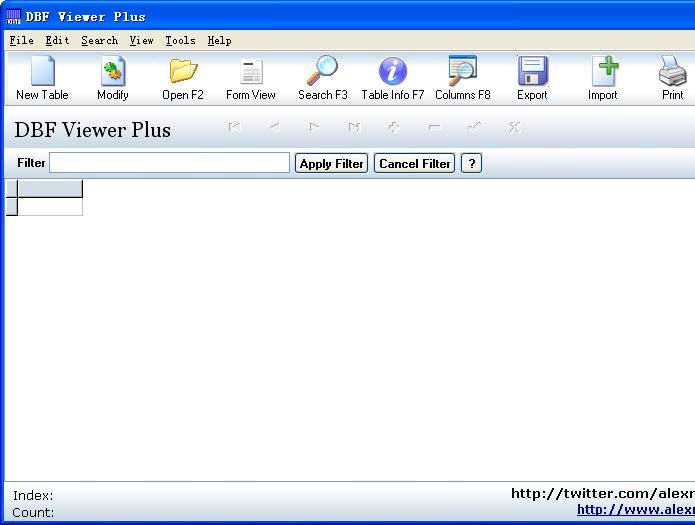
Task: Click the Modify table structure icon
Action: pyautogui.click(x=113, y=78)
